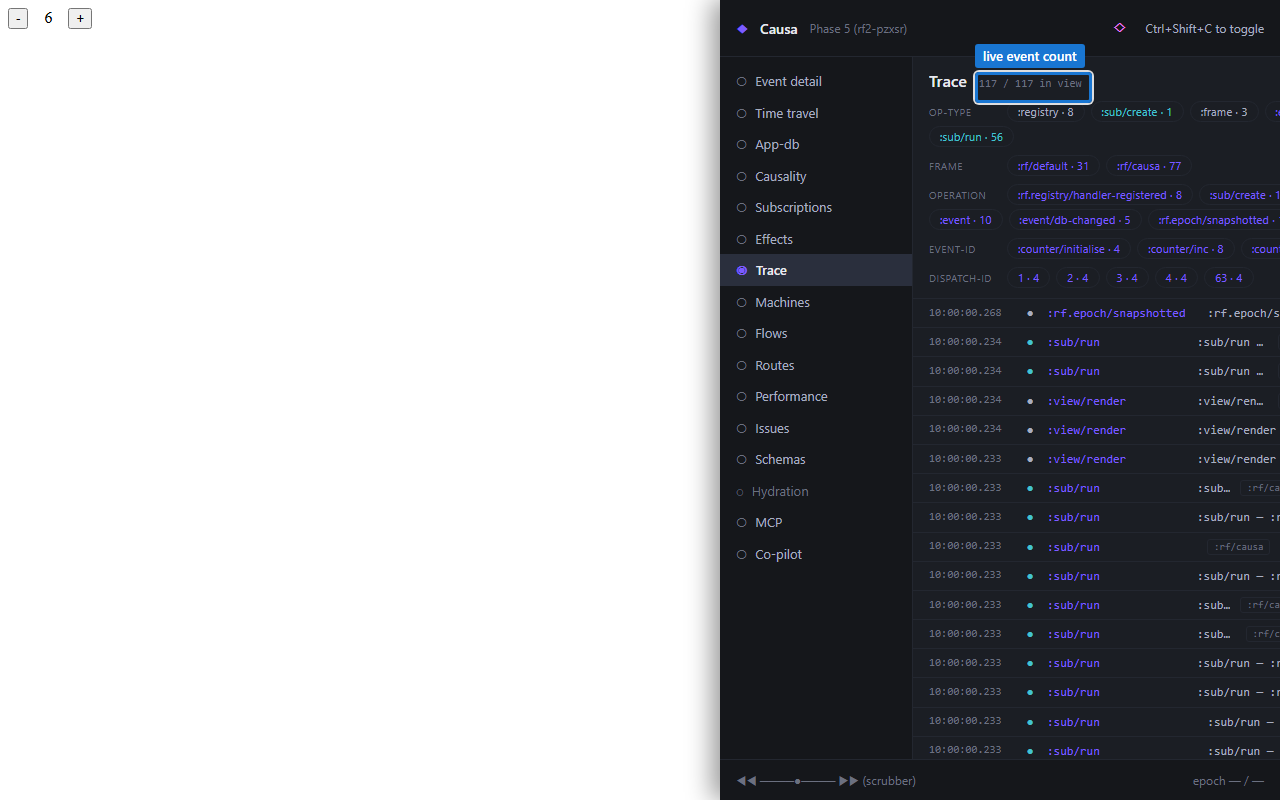Click the 'Ctrl+Shift+C to toggle' hint

pos(1204,29)
